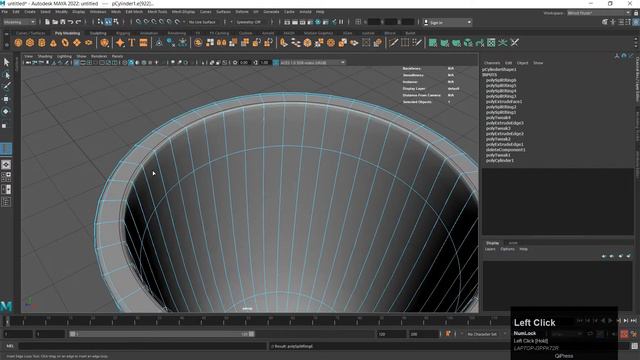Click the Render Current Frame icon
Image resolution: width=640 pixels, height=360 pixels.
point(295,22)
